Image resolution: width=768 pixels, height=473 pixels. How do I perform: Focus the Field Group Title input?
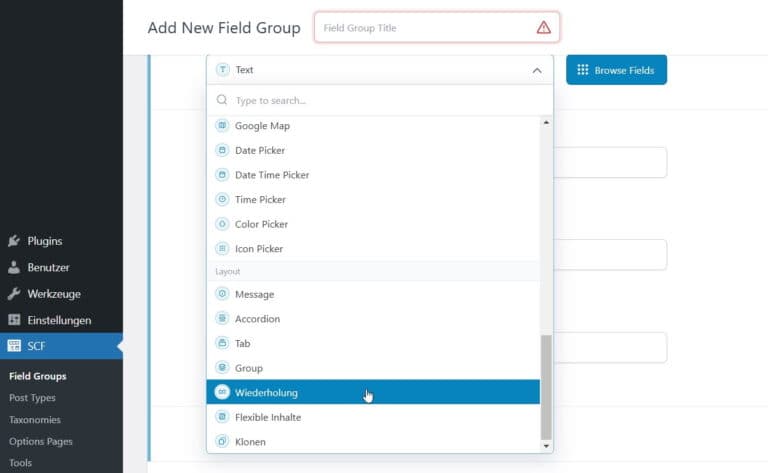tap(437, 27)
